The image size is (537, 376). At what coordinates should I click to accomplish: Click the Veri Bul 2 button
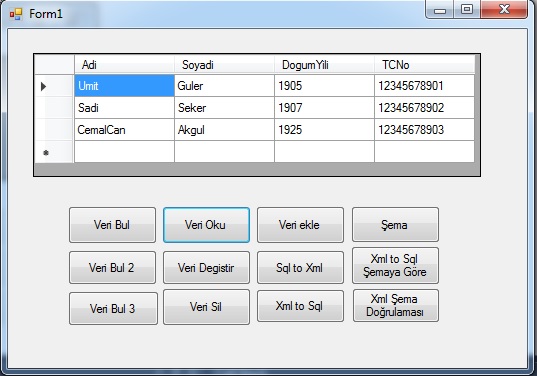pyautogui.click(x=112, y=267)
